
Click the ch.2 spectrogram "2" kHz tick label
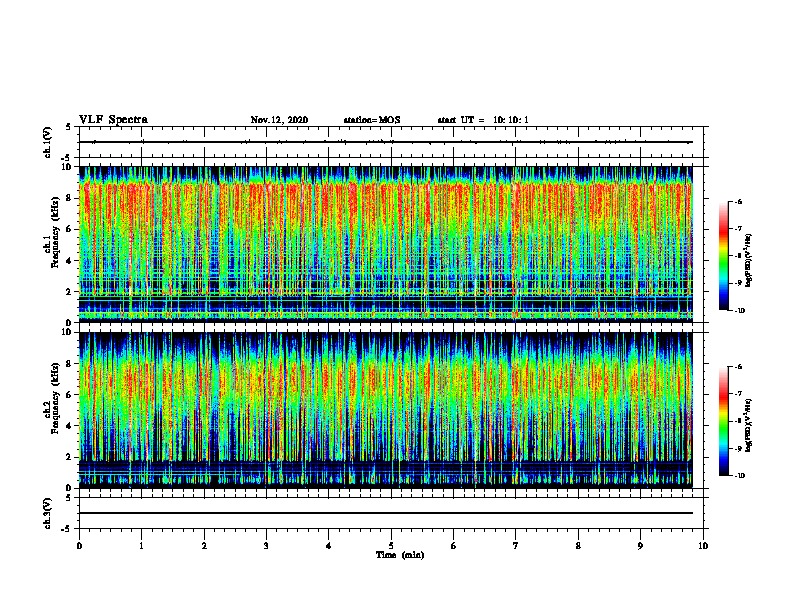pyautogui.click(x=69, y=457)
